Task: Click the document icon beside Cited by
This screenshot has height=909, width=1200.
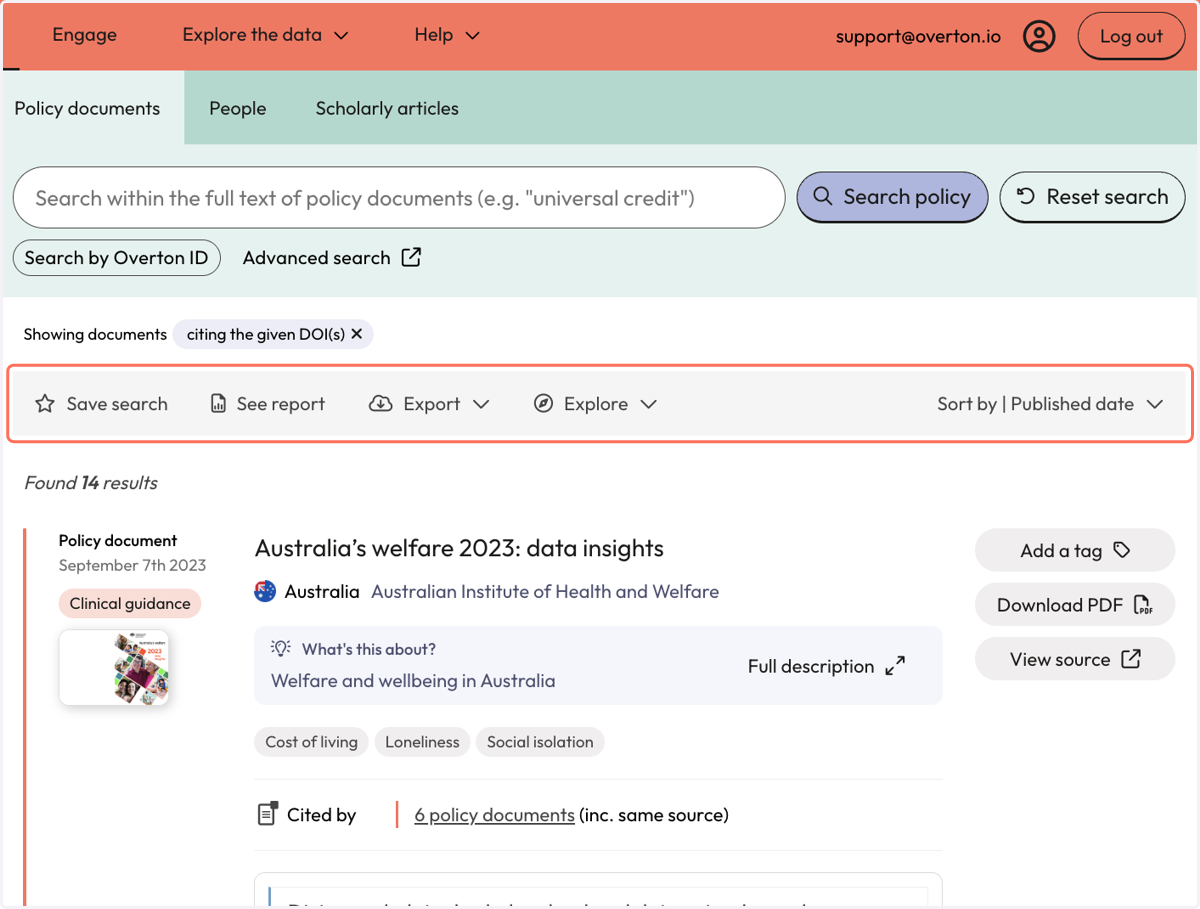Action: 267,814
